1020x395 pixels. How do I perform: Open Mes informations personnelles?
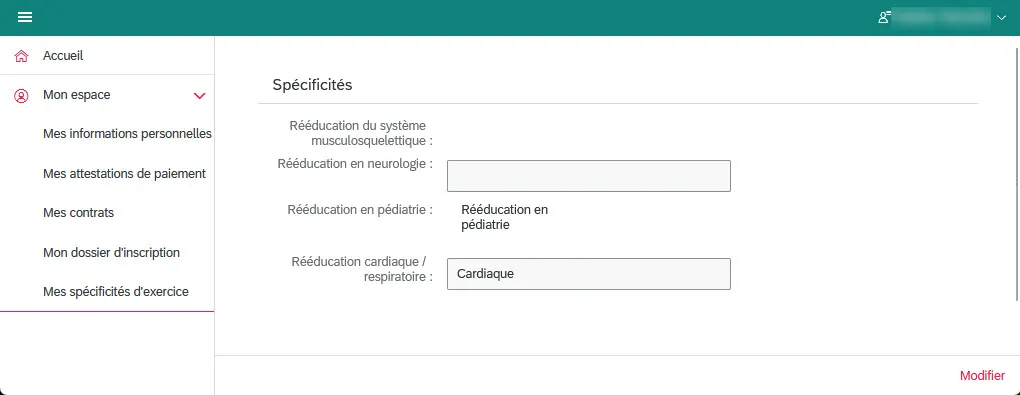[128, 134]
